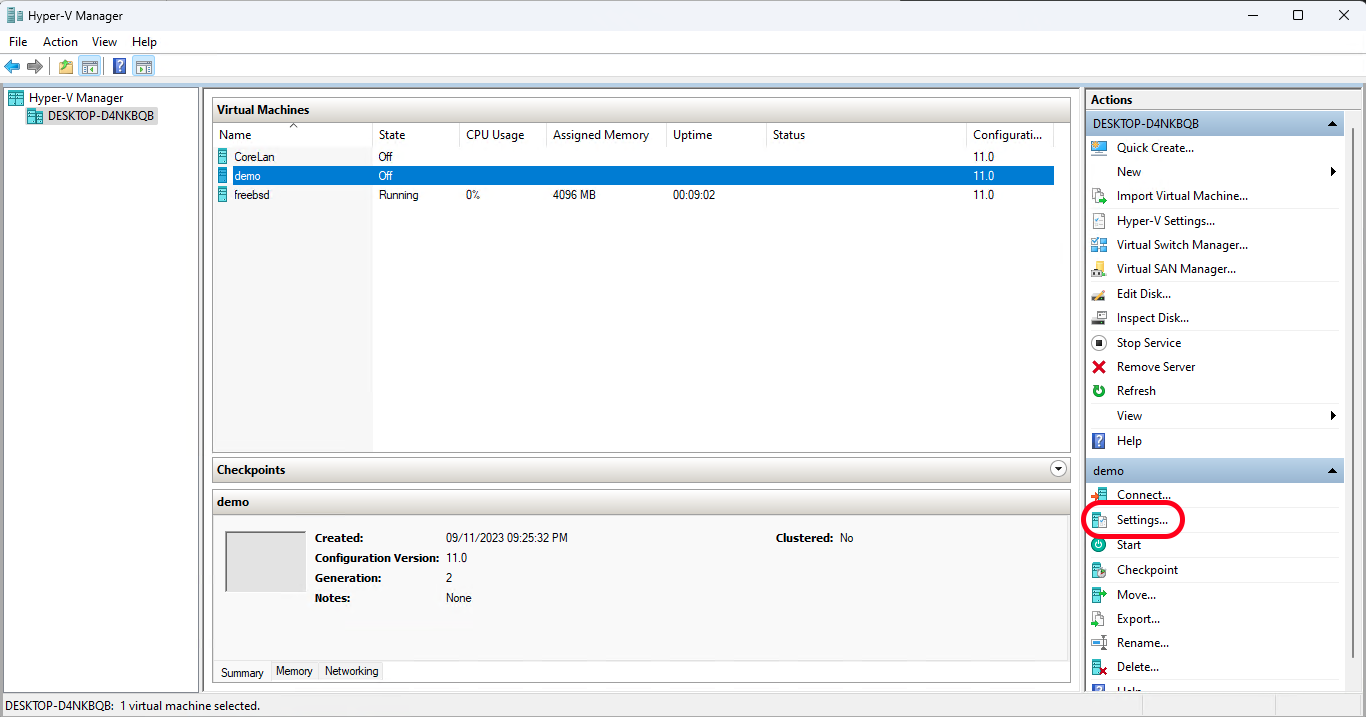Click the Configuration version column header
1366x717 pixels.
click(1009, 135)
